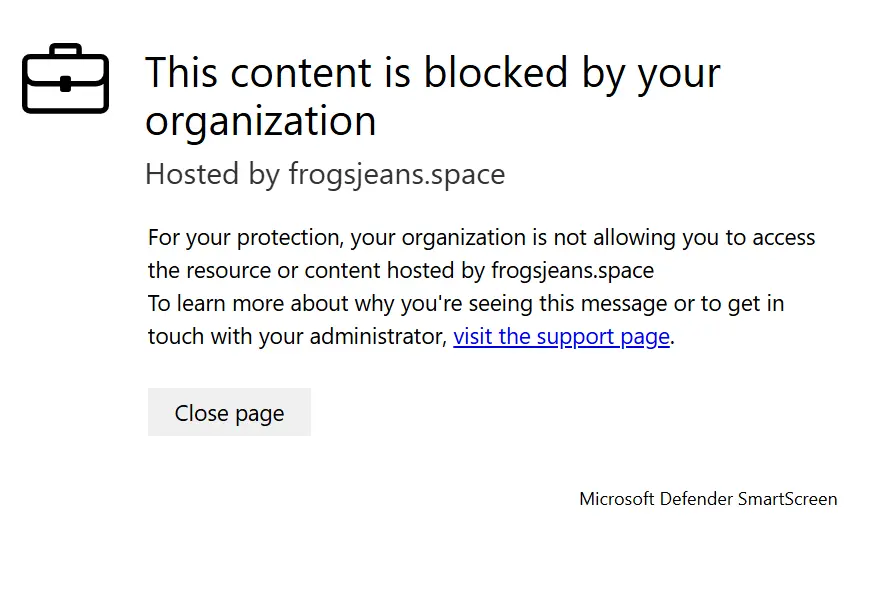This screenshot has width=888, height=591.
Task: Click the 'To learn more about' sentence
Action: (466, 304)
